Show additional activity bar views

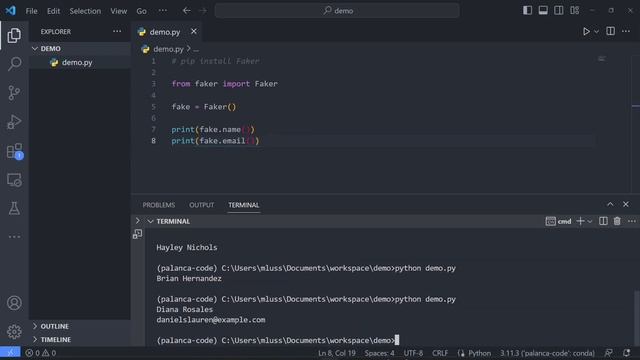click(x=14, y=237)
